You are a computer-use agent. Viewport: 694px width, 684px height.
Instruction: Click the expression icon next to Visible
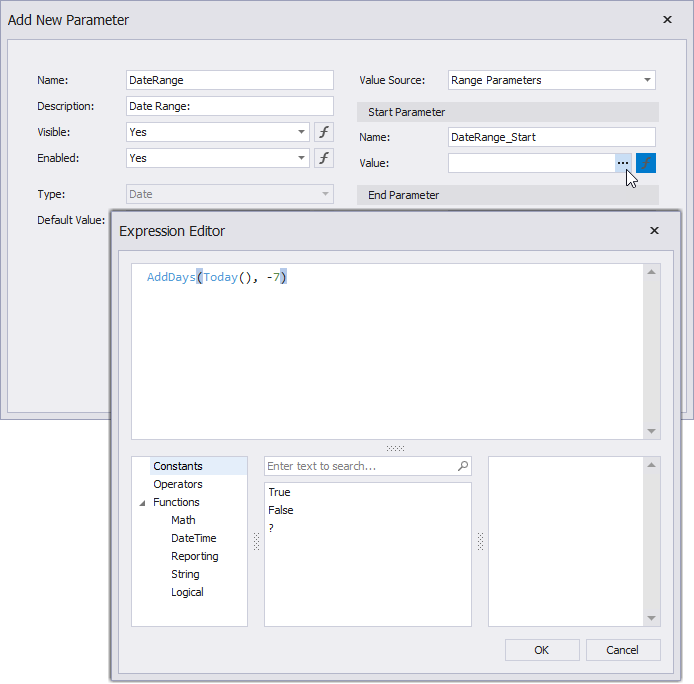pyautogui.click(x=324, y=132)
